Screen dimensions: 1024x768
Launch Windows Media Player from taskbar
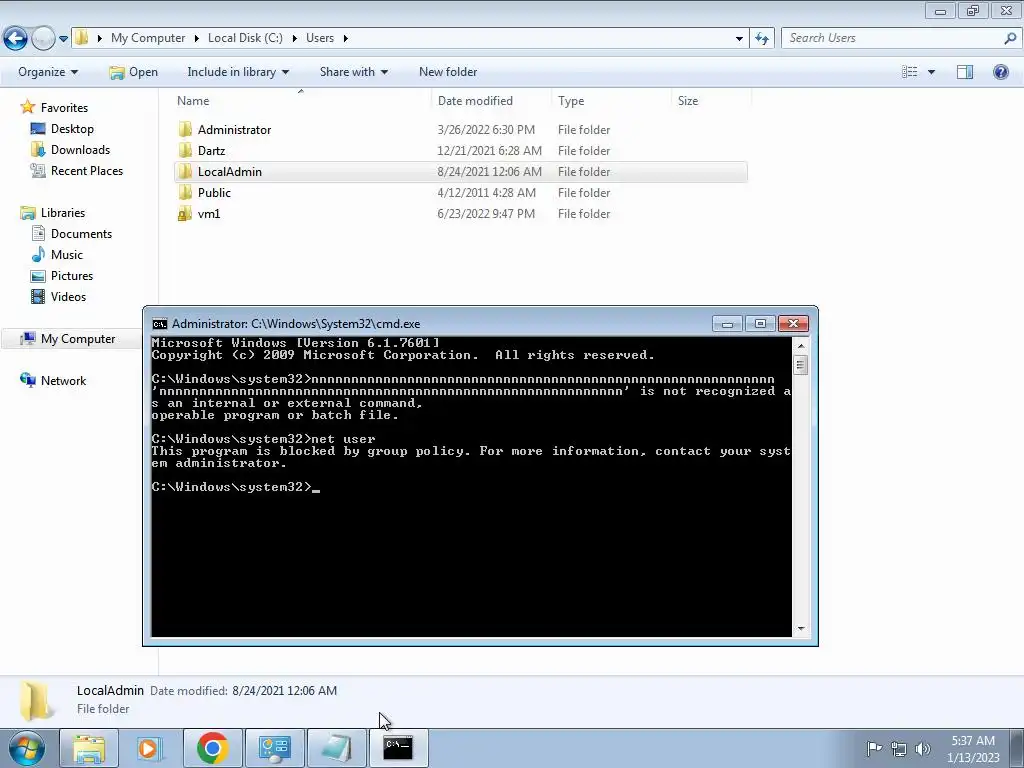click(x=150, y=749)
